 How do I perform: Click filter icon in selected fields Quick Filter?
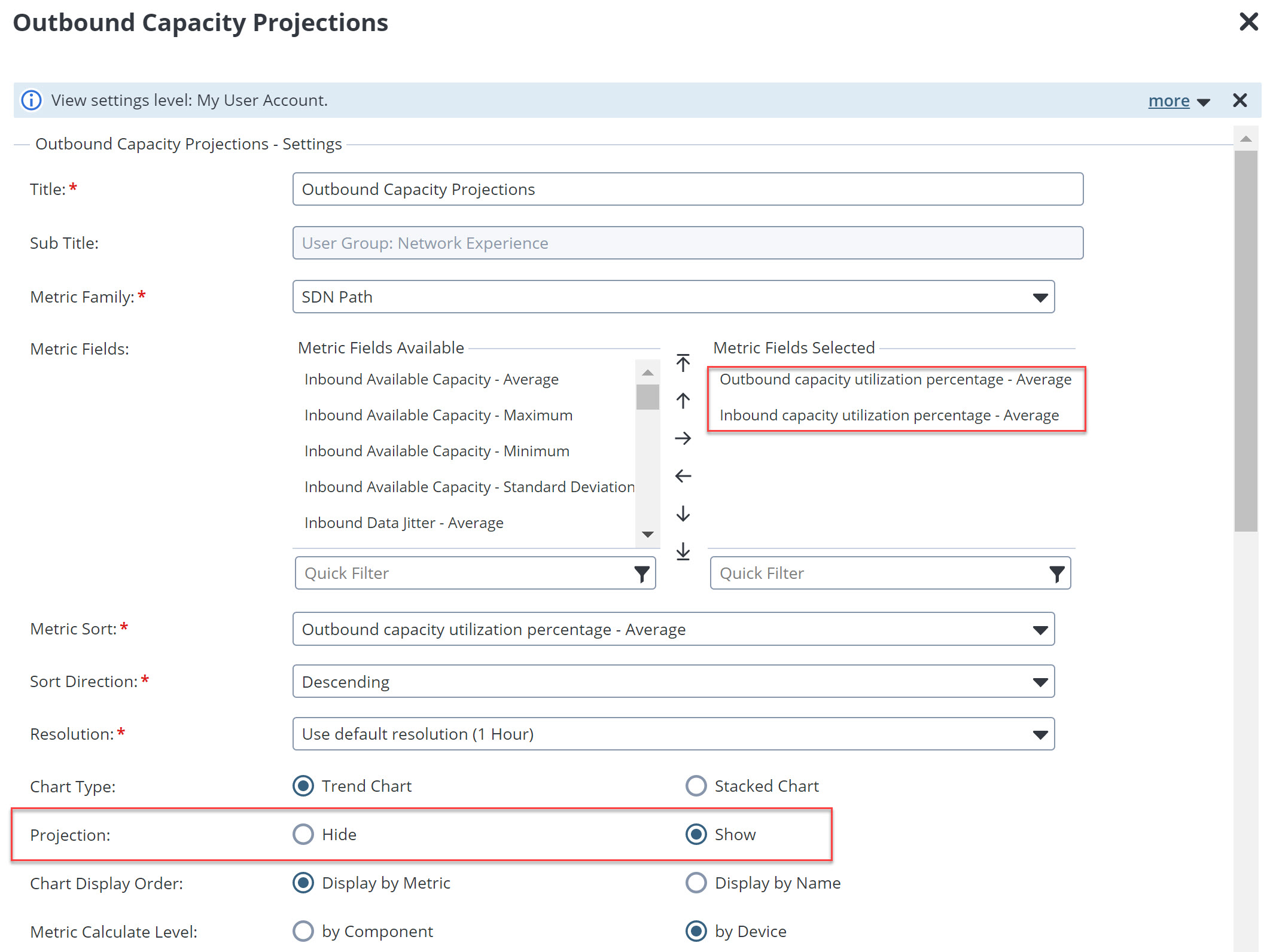1056,573
